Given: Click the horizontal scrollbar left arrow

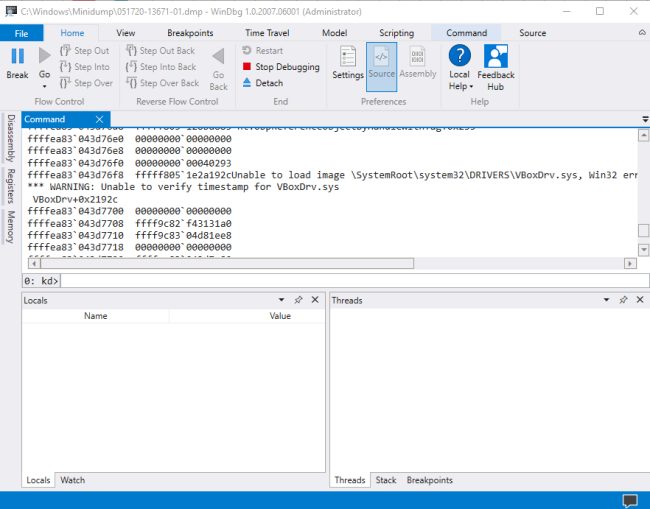Looking at the screenshot, I should (34, 263).
